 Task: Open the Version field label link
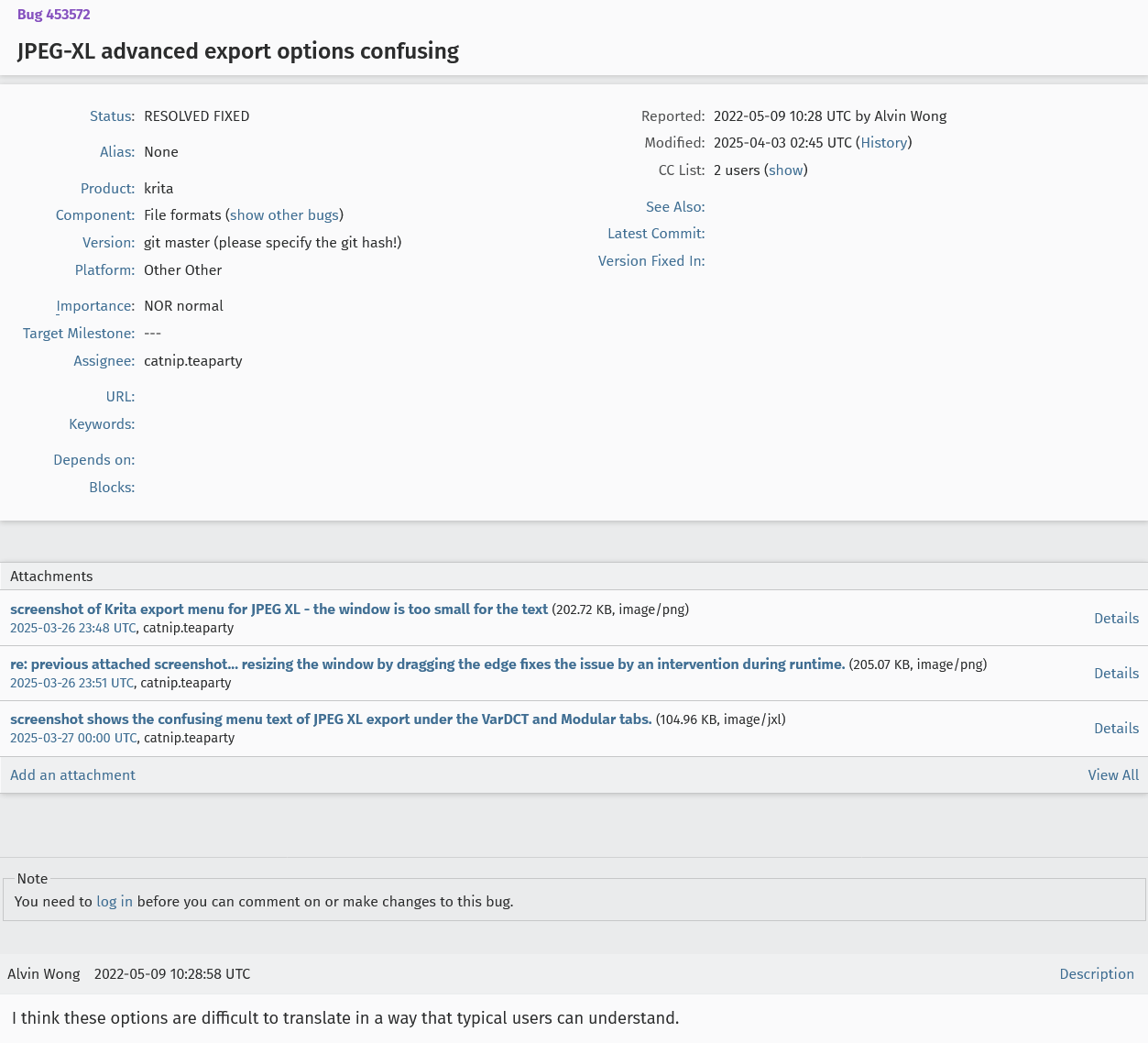tap(106, 243)
